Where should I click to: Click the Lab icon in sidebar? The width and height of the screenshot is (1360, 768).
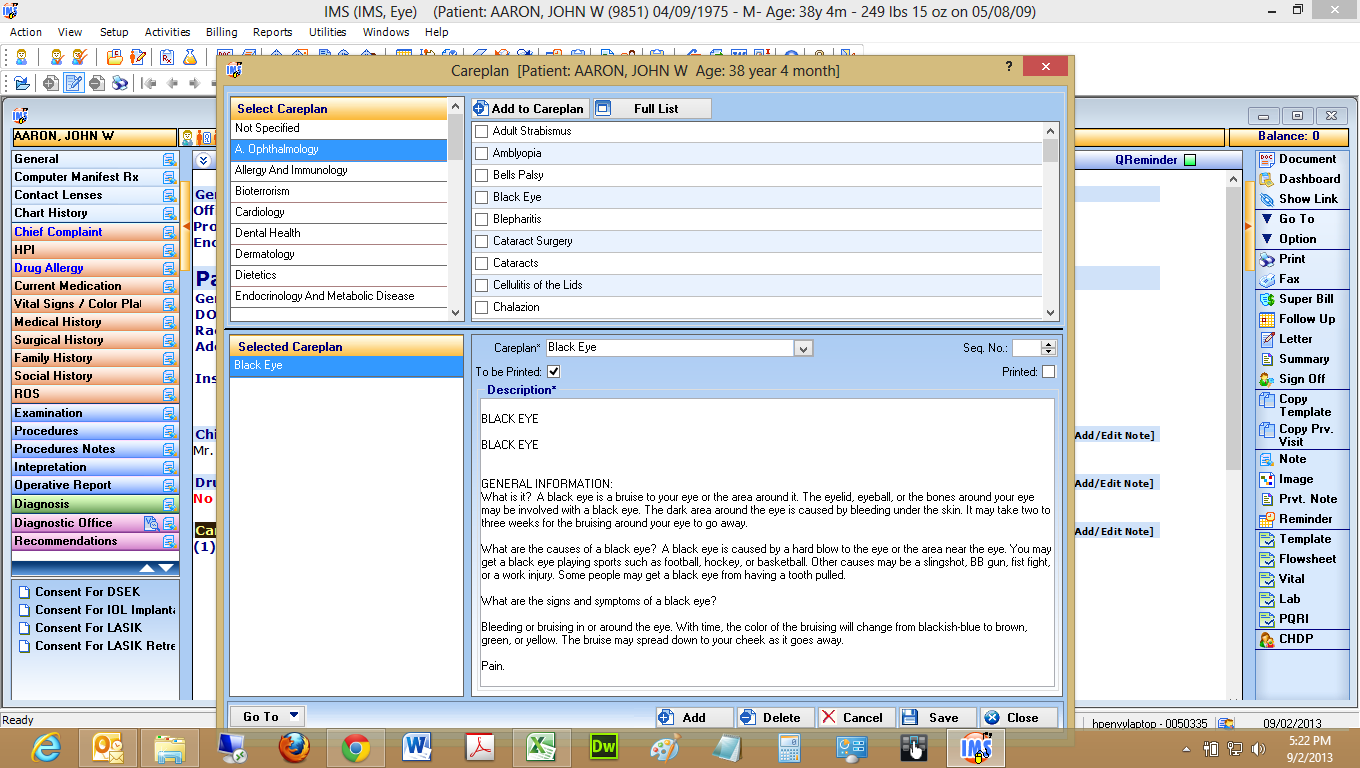click(1267, 599)
